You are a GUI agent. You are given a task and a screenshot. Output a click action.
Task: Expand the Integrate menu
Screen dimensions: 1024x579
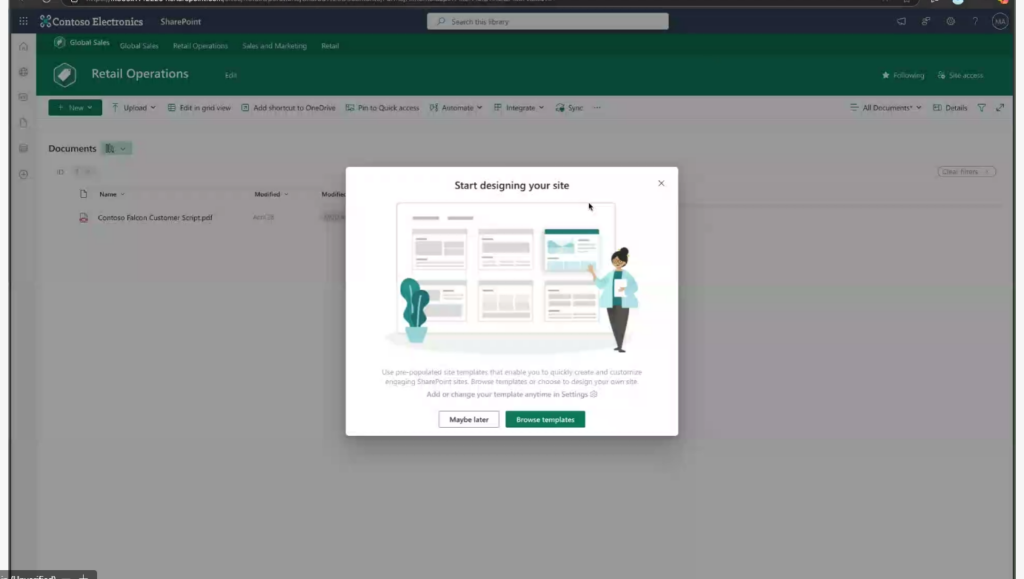pos(519,108)
